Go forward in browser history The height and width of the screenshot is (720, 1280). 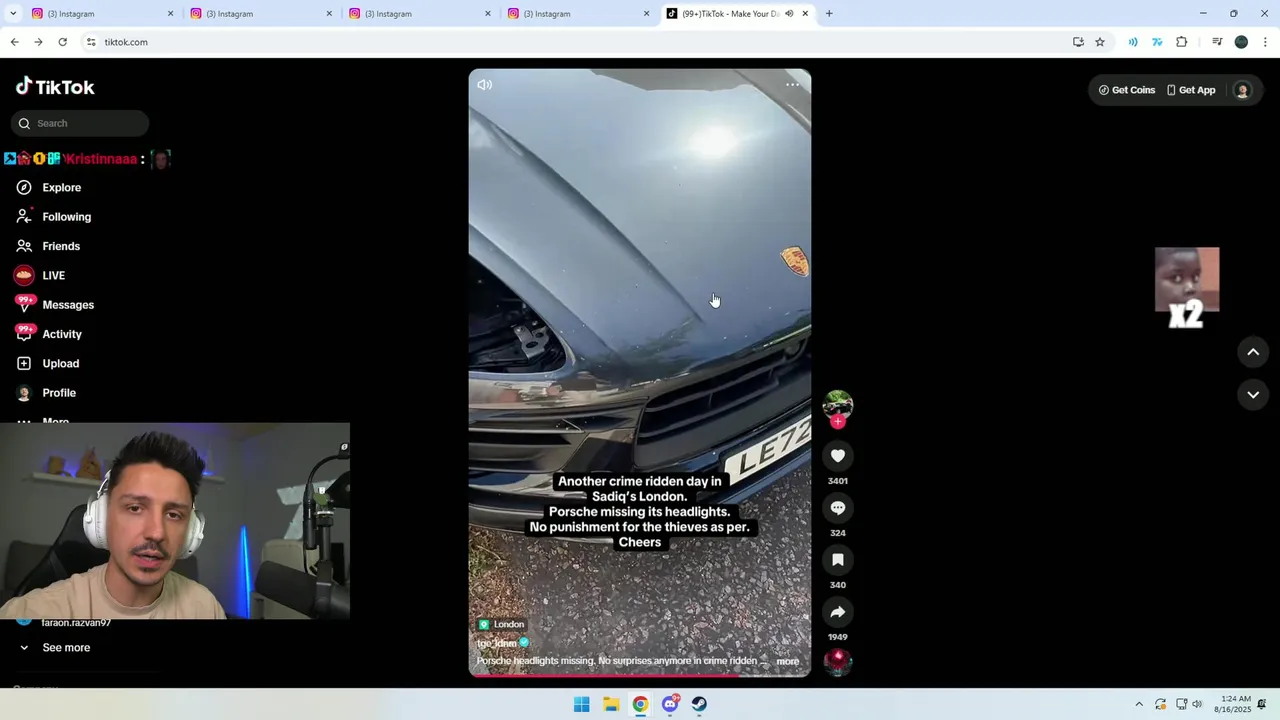pos(38,42)
